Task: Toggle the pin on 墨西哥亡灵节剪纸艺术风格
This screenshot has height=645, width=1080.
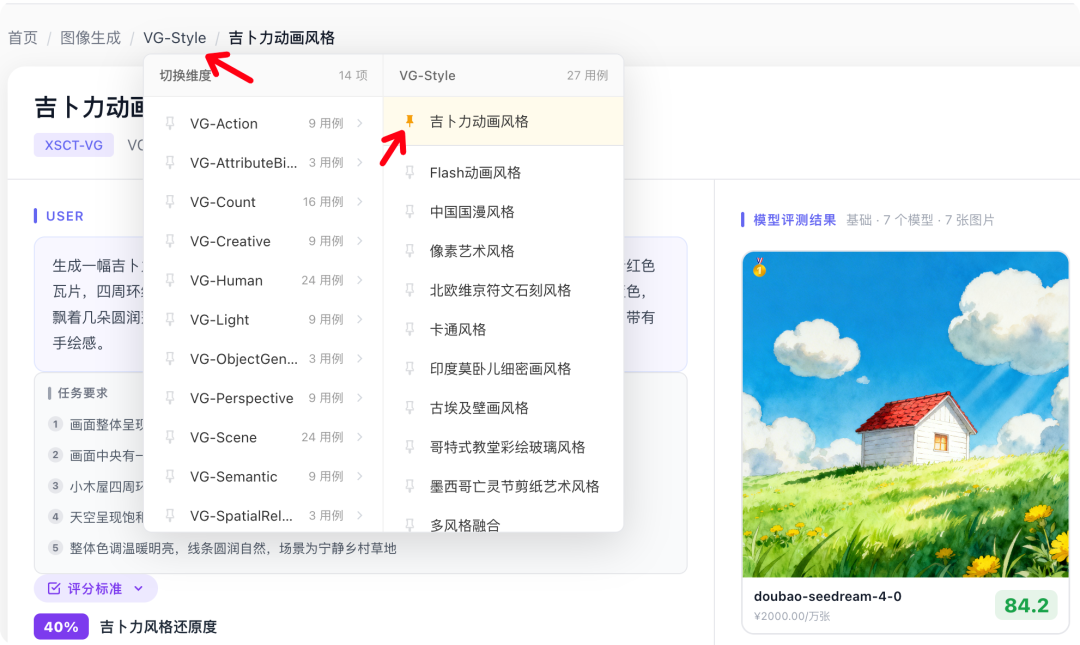Action: (409, 485)
